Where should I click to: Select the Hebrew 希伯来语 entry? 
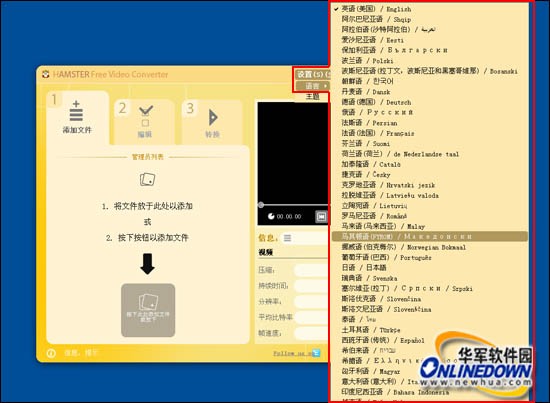[430, 350]
